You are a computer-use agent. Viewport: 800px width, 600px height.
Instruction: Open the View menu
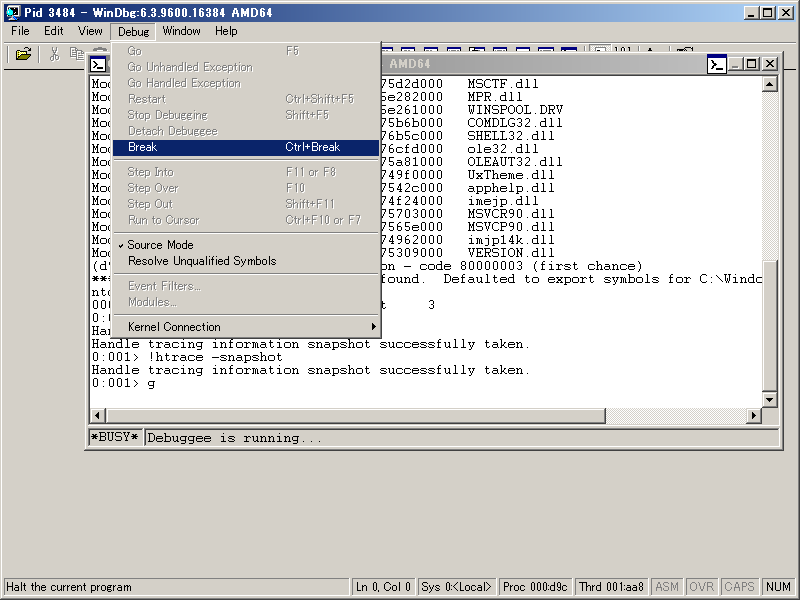pyautogui.click(x=90, y=31)
